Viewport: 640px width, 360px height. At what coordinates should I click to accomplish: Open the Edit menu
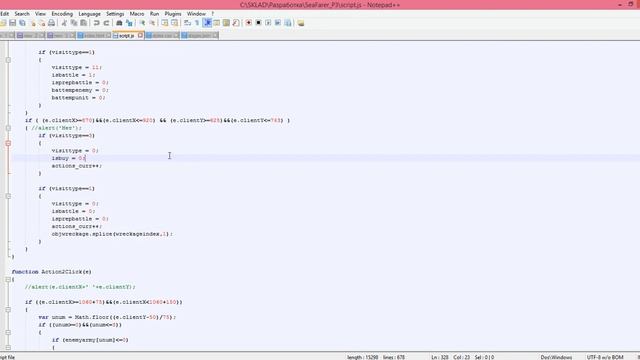click(4, 13)
